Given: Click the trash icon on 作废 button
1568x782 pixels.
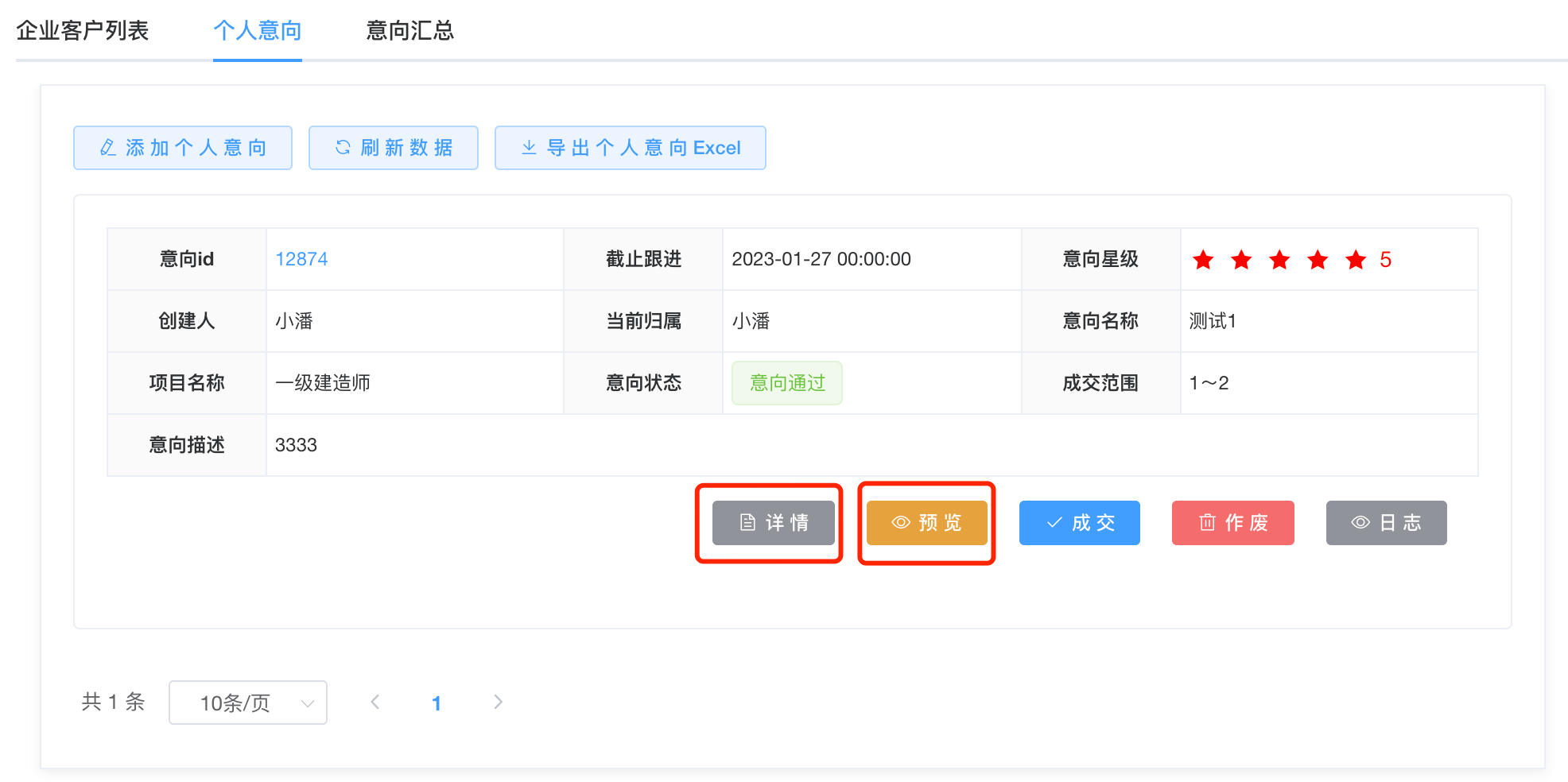Looking at the screenshot, I should pyautogui.click(x=1207, y=523).
